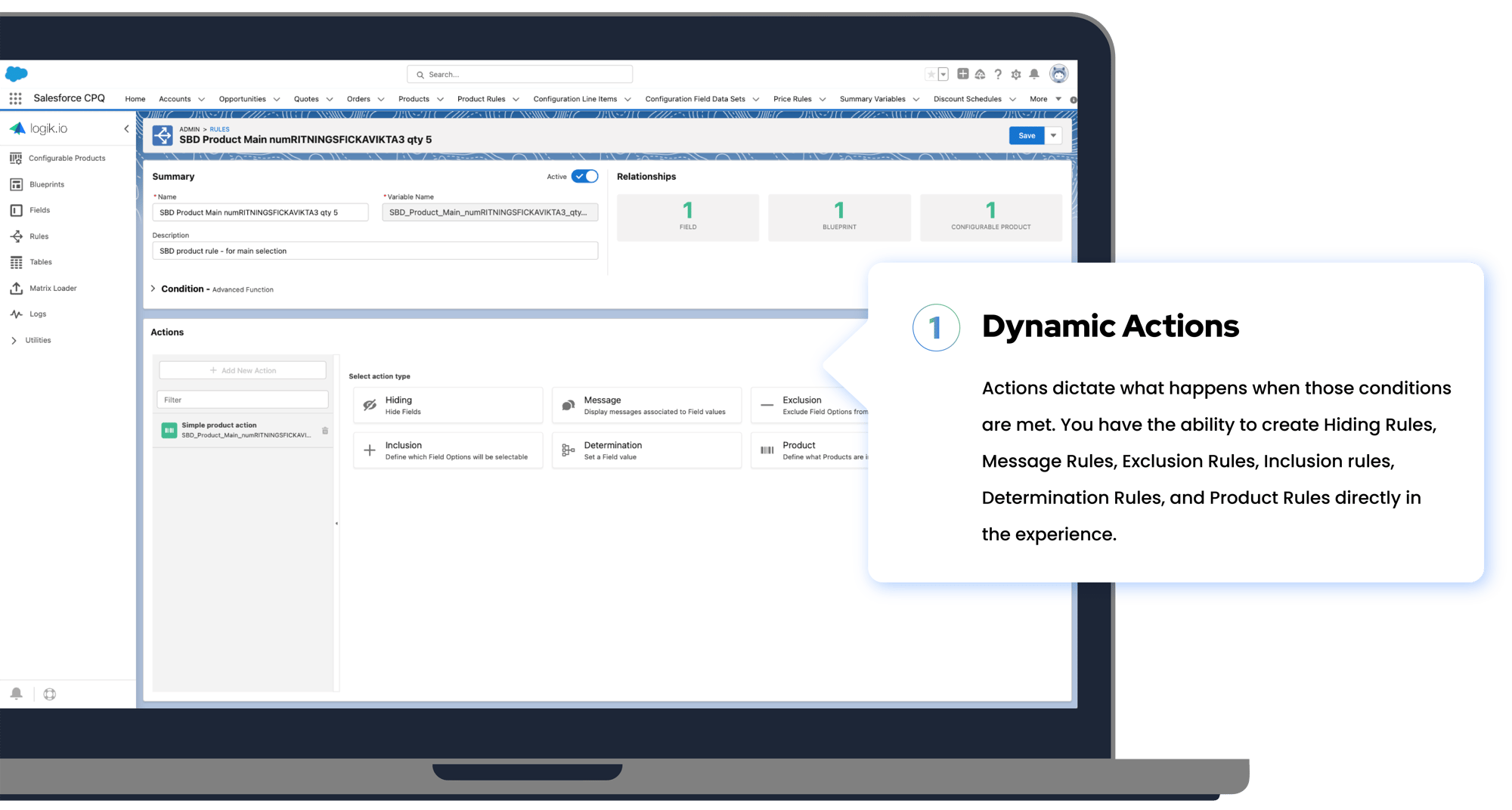
Task: Open Logs in the sidebar
Action: click(x=37, y=314)
